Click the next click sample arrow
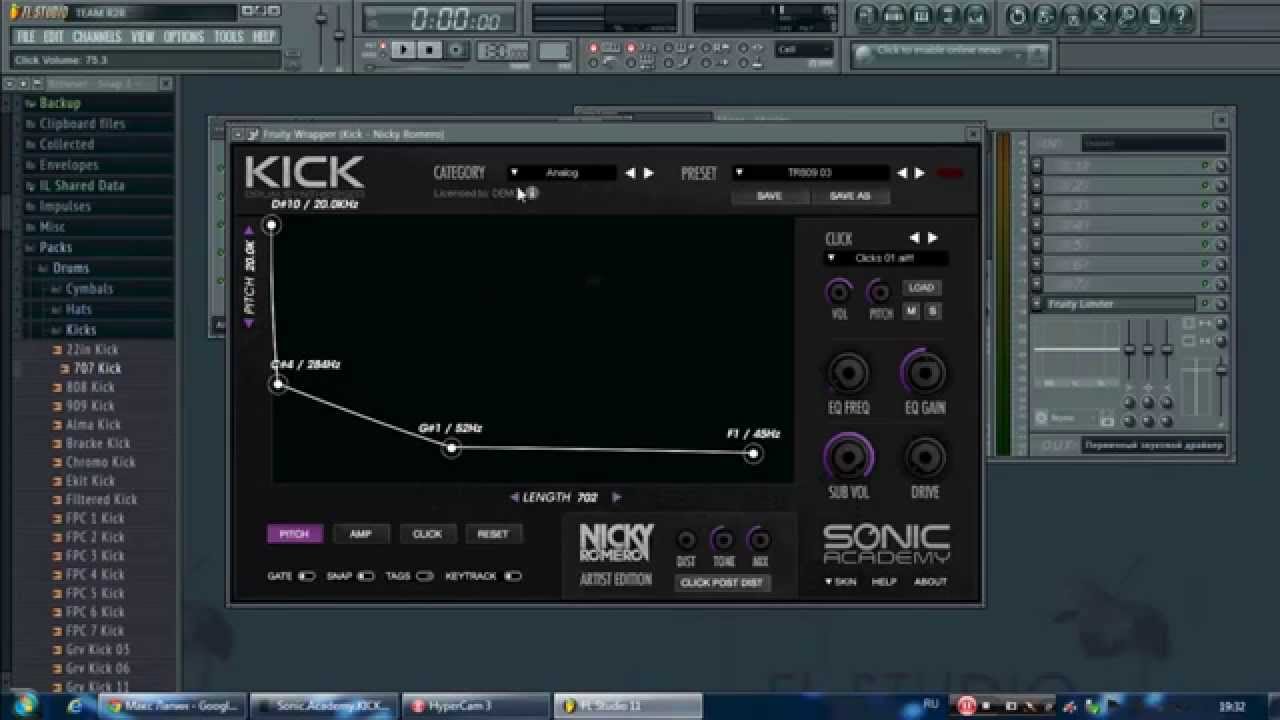The width and height of the screenshot is (1280, 720). click(x=932, y=238)
